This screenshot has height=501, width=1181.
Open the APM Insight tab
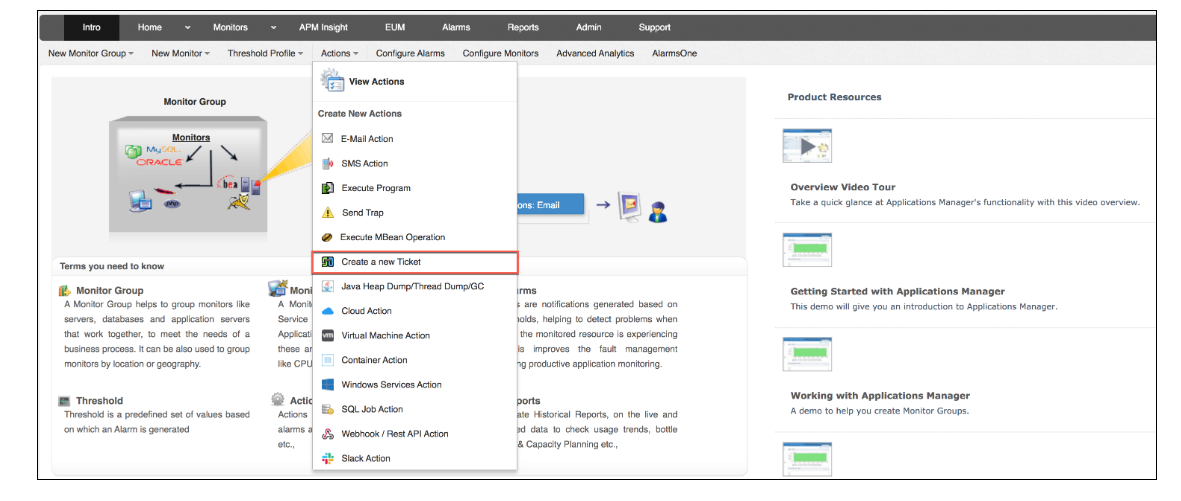pyautogui.click(x=321, y=27)
